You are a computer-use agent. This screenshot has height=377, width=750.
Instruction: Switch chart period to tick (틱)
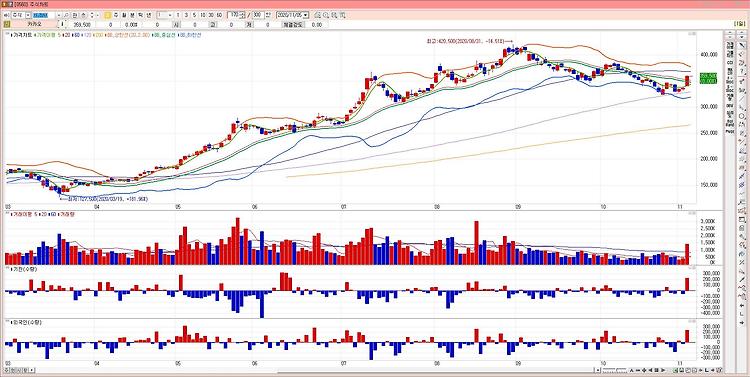click(x=140, y=15)
